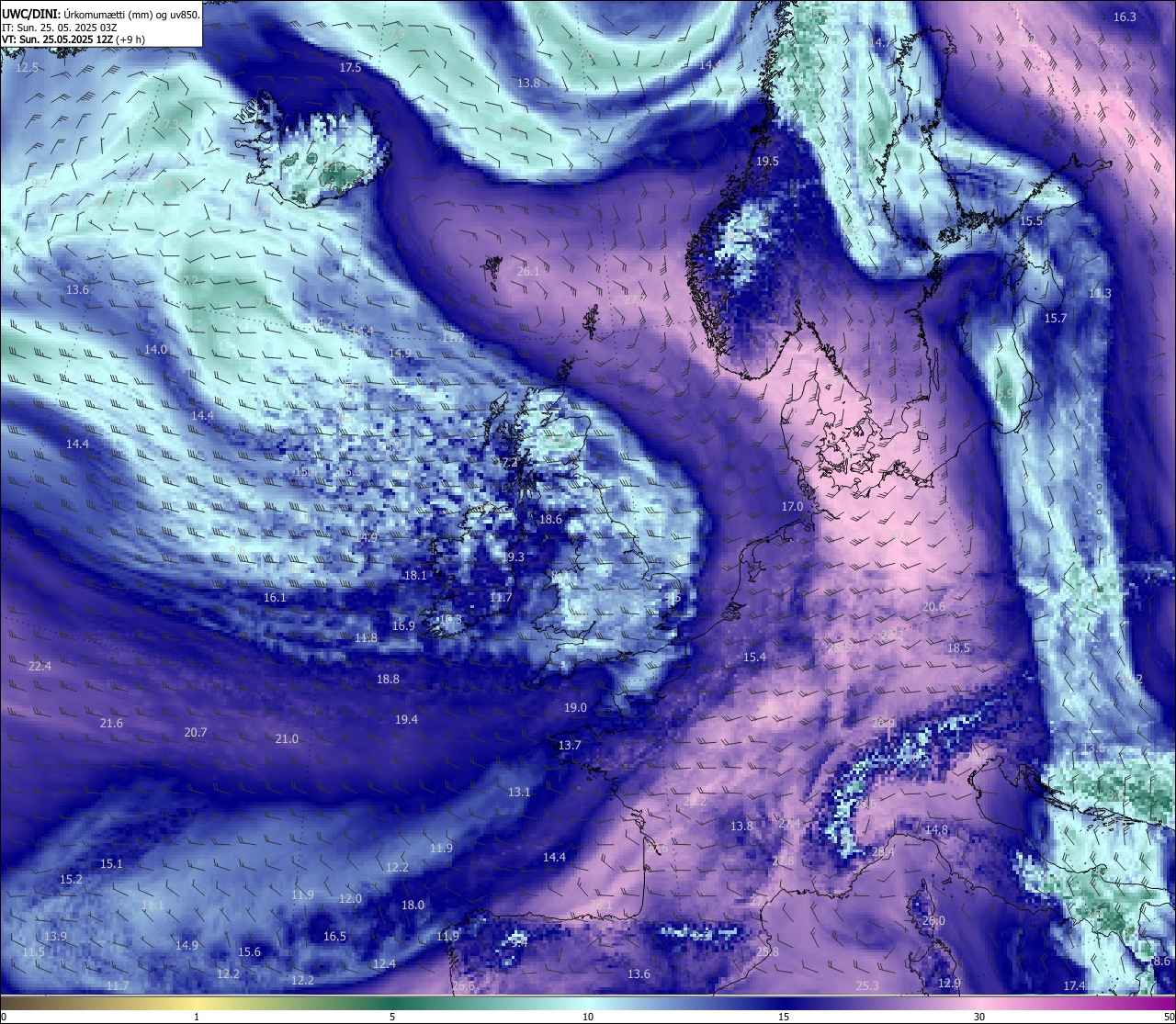Click the 19.0 value near the English Channel
Screen dimensions: 1176x1024
pyautogui.click(x=575, y=708)
